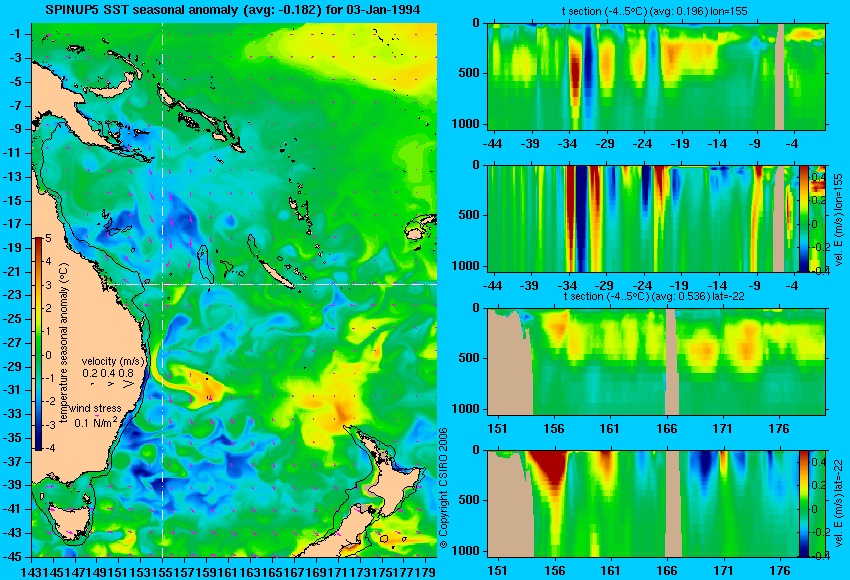Click the '143' longitude label on map axis
Viewport: 850px width, 580px height.
30,571
